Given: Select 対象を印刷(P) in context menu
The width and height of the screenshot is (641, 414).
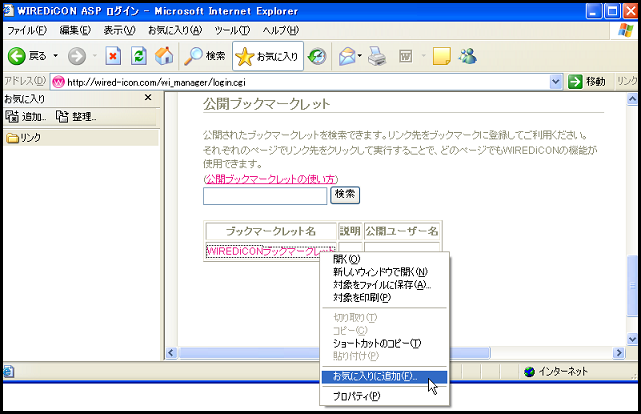Looking at the screenshot, I should coord(384,298).
